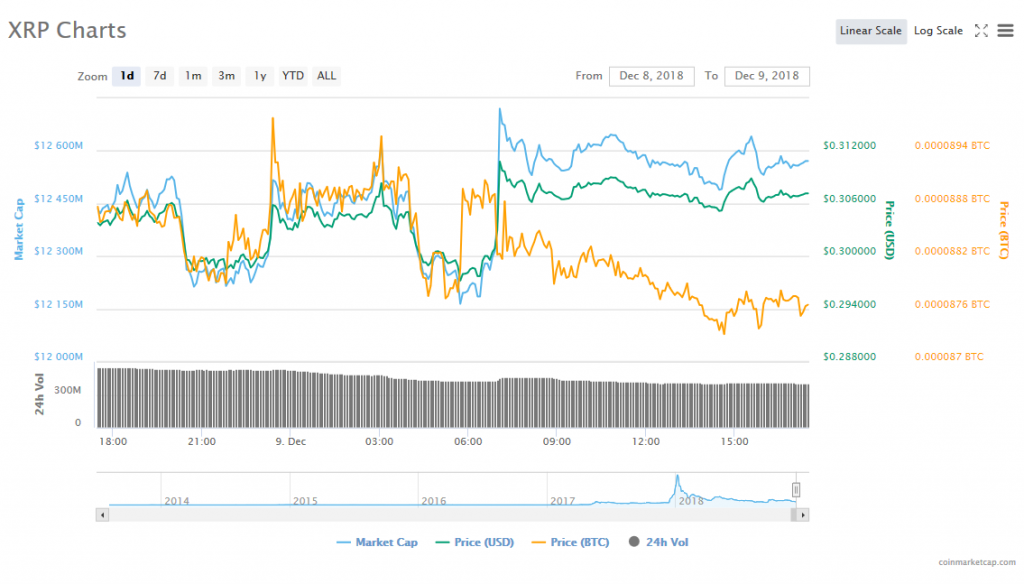Click navigator scrollbar right arrow

(804, 514)
